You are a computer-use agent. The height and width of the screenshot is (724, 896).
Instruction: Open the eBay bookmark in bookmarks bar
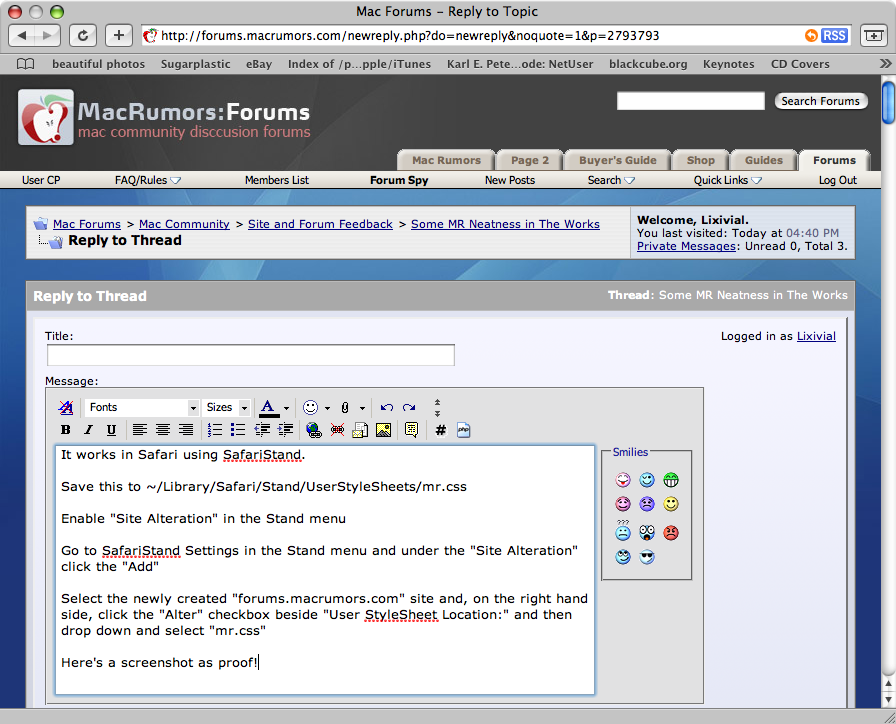(x=259, y=64)
